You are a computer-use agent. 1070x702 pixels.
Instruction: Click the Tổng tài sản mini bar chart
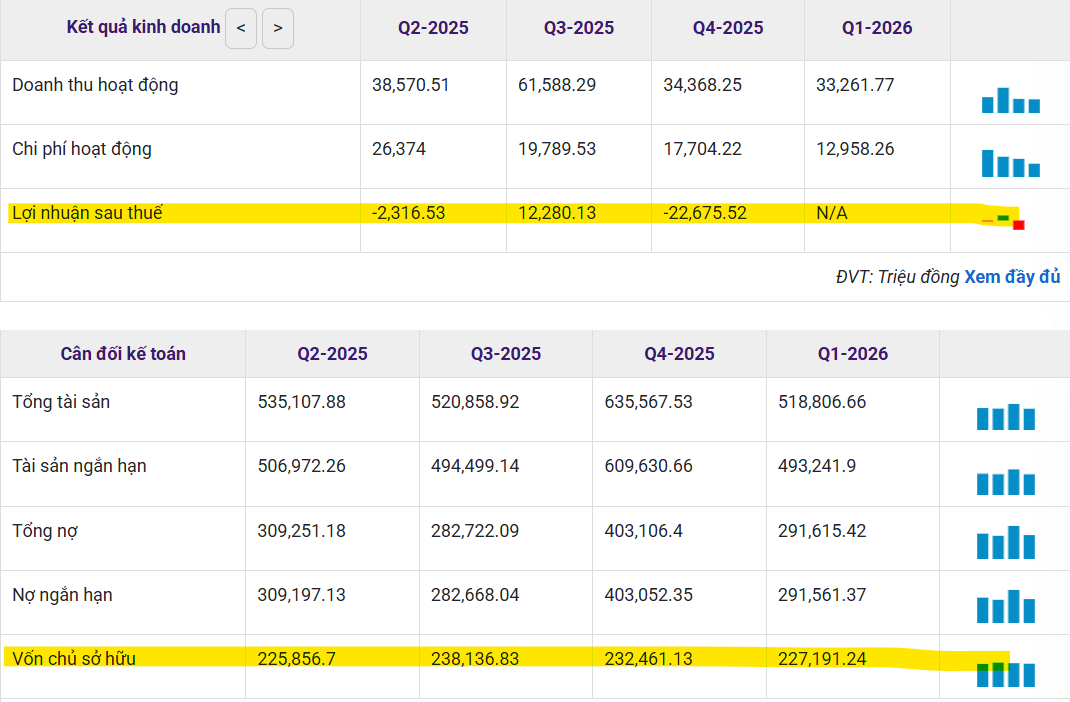click(x=1006, y=417)
